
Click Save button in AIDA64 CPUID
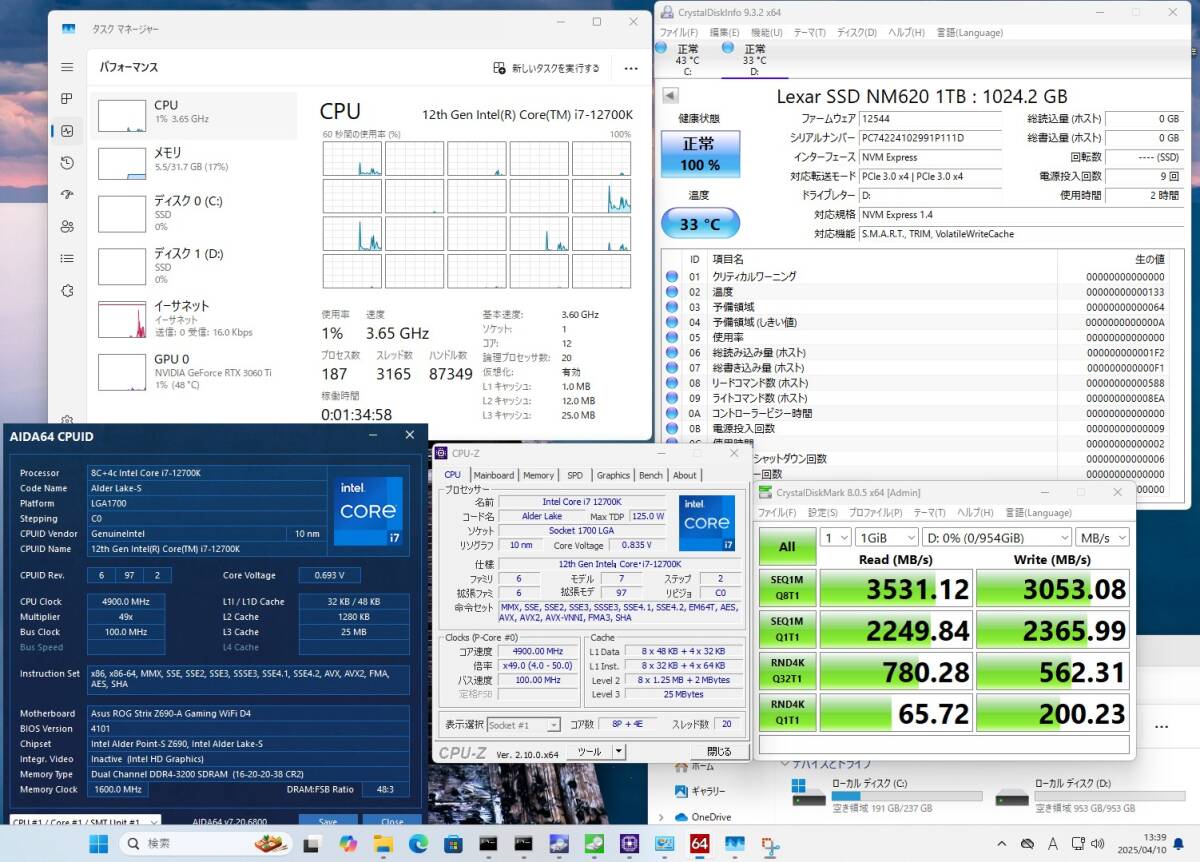pos(327,822)
